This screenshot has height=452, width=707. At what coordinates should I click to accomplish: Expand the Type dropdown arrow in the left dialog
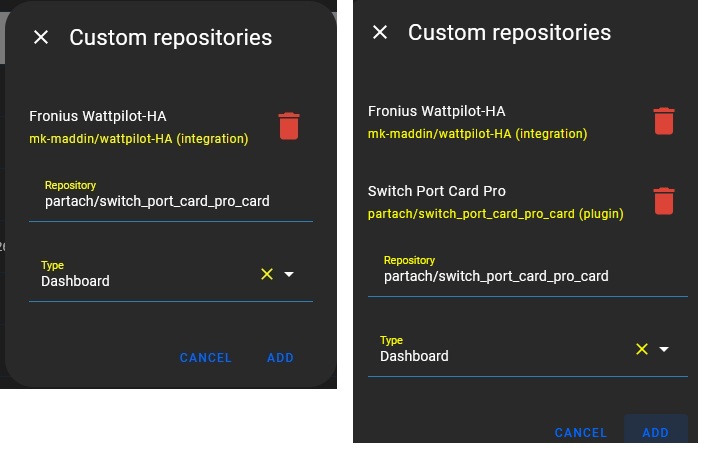click(x=289, y=274)
